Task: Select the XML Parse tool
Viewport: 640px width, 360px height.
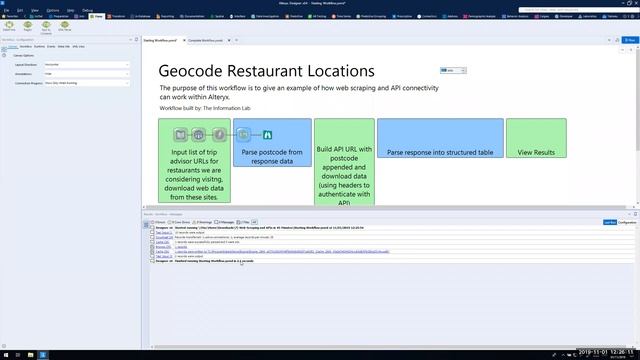Action: point(64,27)
